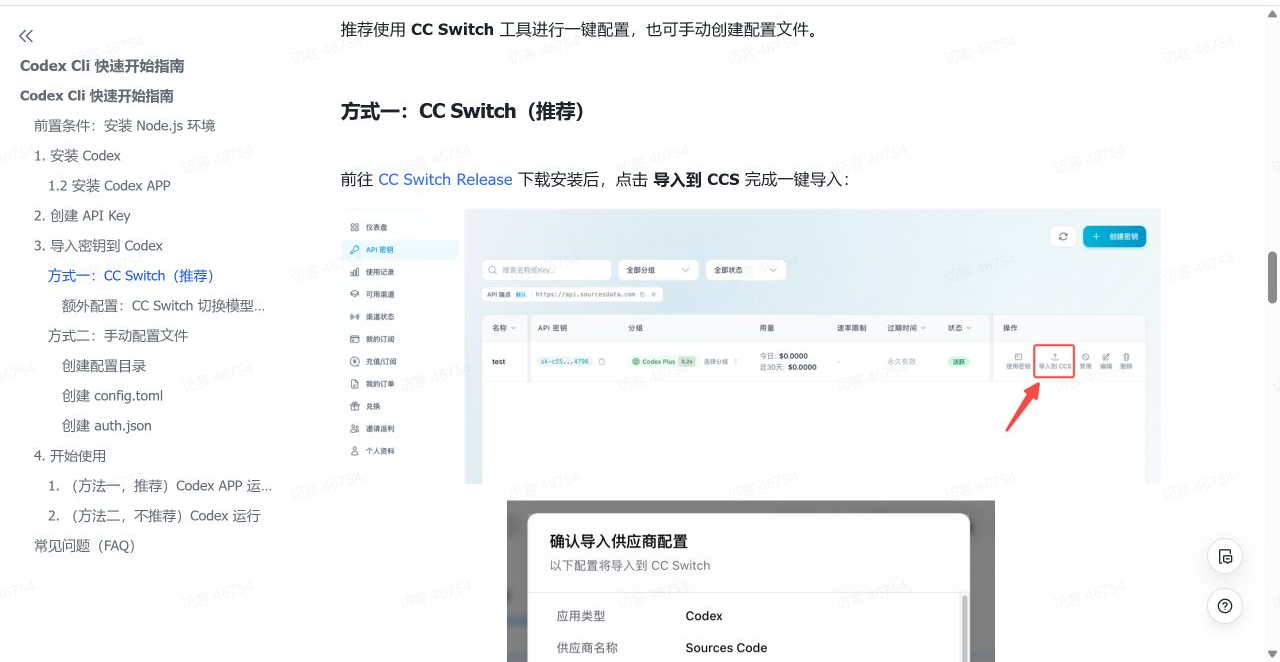Select (方法二,不推荐)Codex 运行 outline item
Viewport: 1280px width, 662px height.
click(154, 516)
